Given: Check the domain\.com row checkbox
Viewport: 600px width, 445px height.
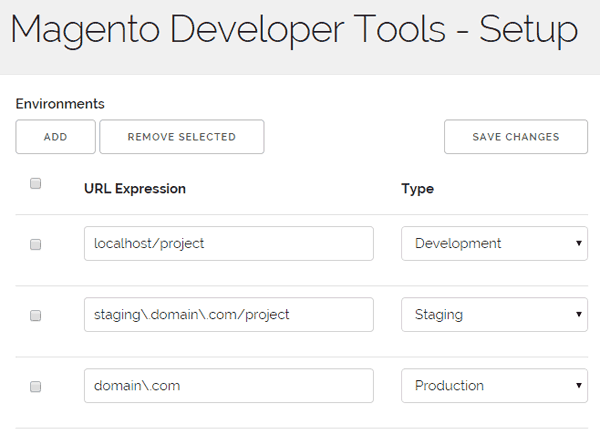Looking at the screenshot, I should click(36, 386).
